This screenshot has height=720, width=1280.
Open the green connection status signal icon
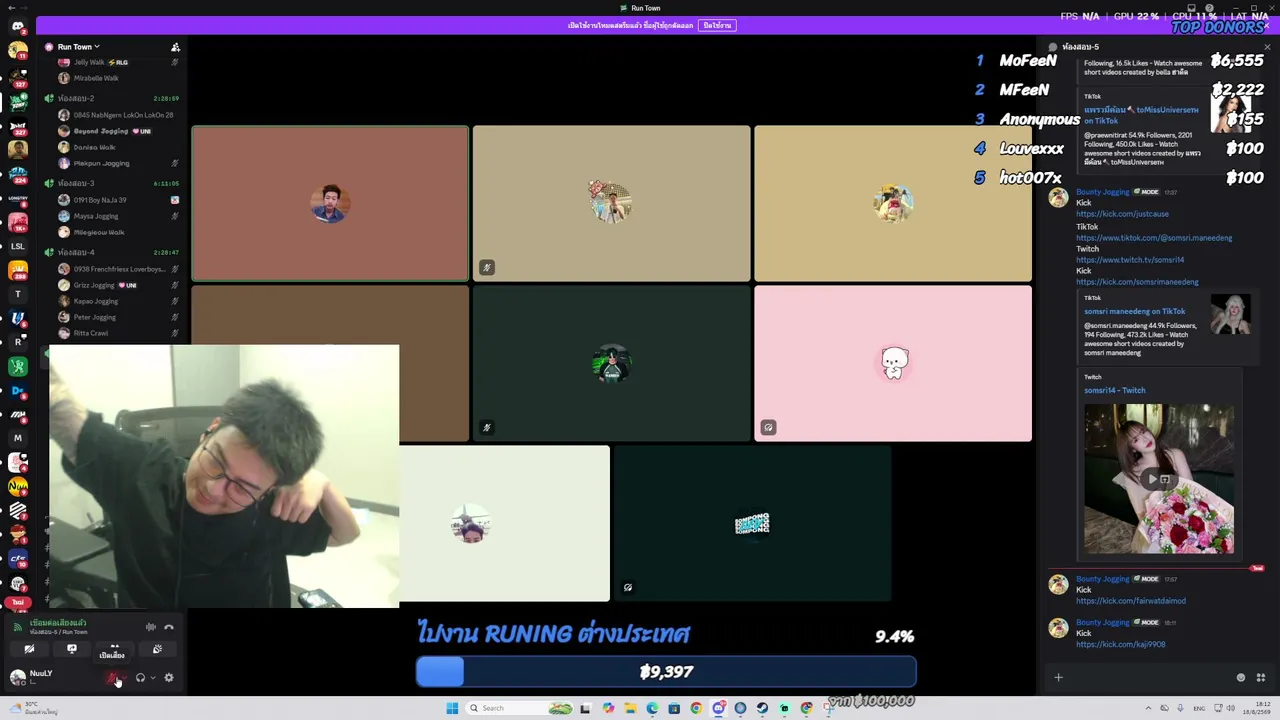17,626
